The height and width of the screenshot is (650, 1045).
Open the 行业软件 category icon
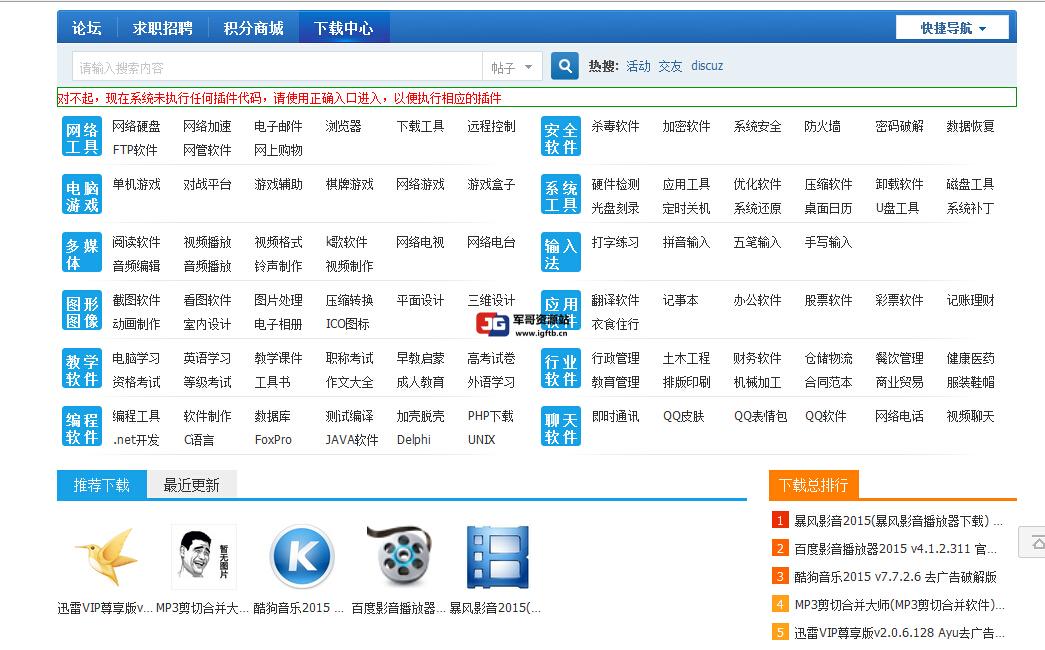tap(560, 369)
